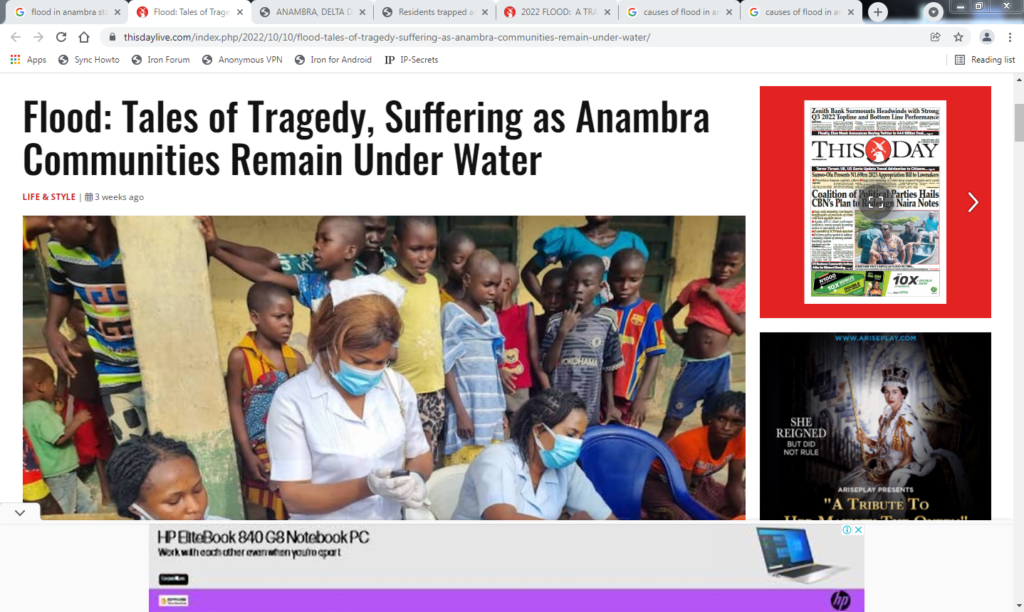Open the Apps grid in bookmarks bar
Screen dimensions: 1024x612
pyautogui.click(x=28, y=59)
